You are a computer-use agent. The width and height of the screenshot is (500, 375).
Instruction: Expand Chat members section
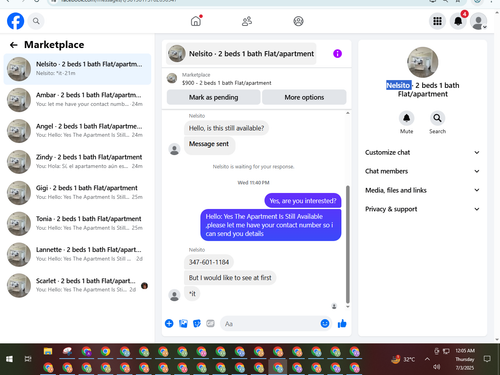point(422,171)
